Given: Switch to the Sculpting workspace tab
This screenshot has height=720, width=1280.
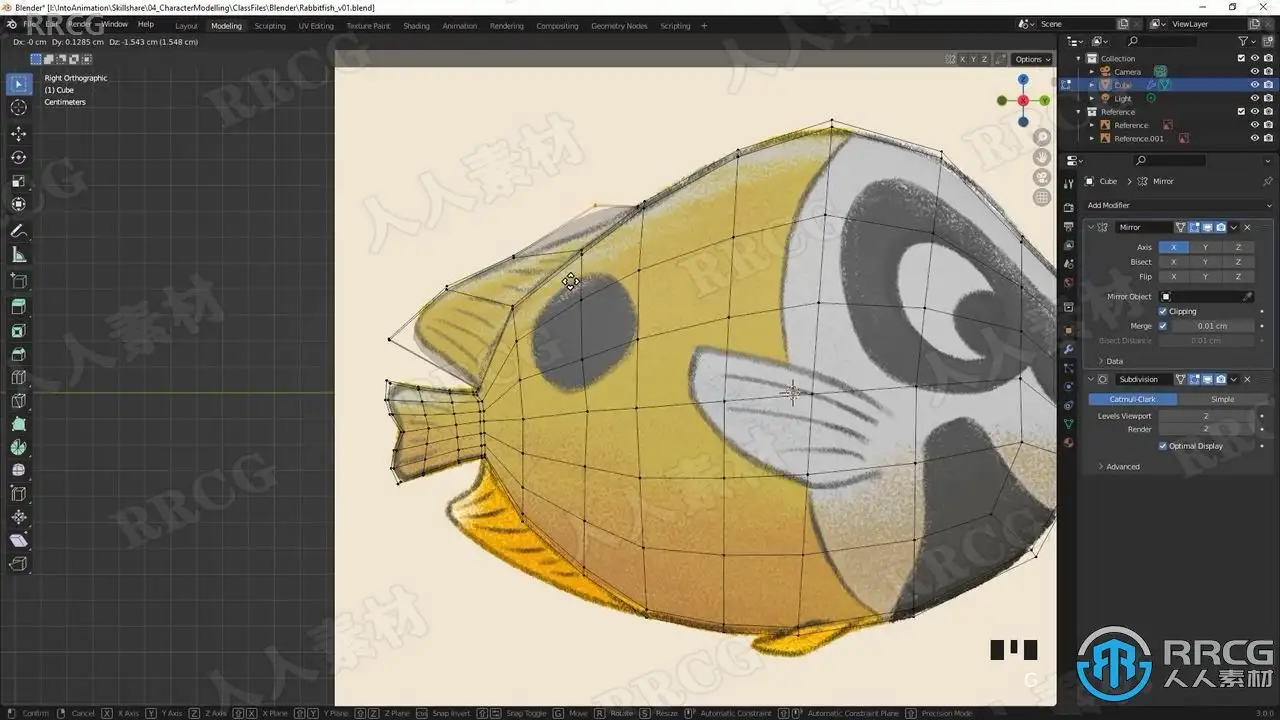Looking at the screenshot, I should click(270, 25).
